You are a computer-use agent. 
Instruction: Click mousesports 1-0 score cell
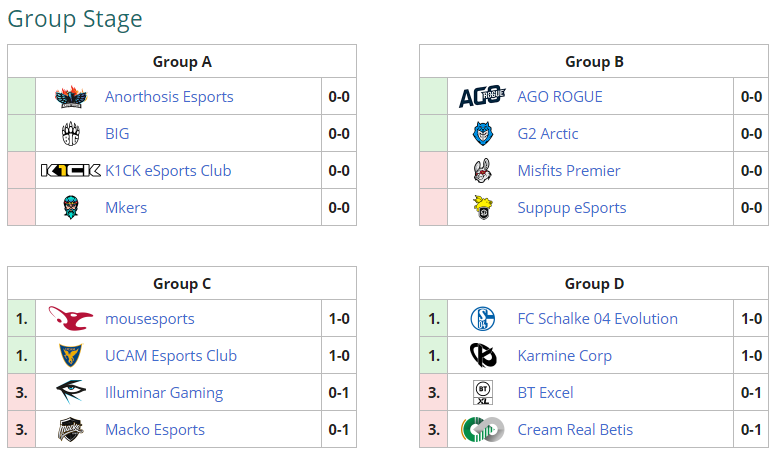(x=339, y=319)
